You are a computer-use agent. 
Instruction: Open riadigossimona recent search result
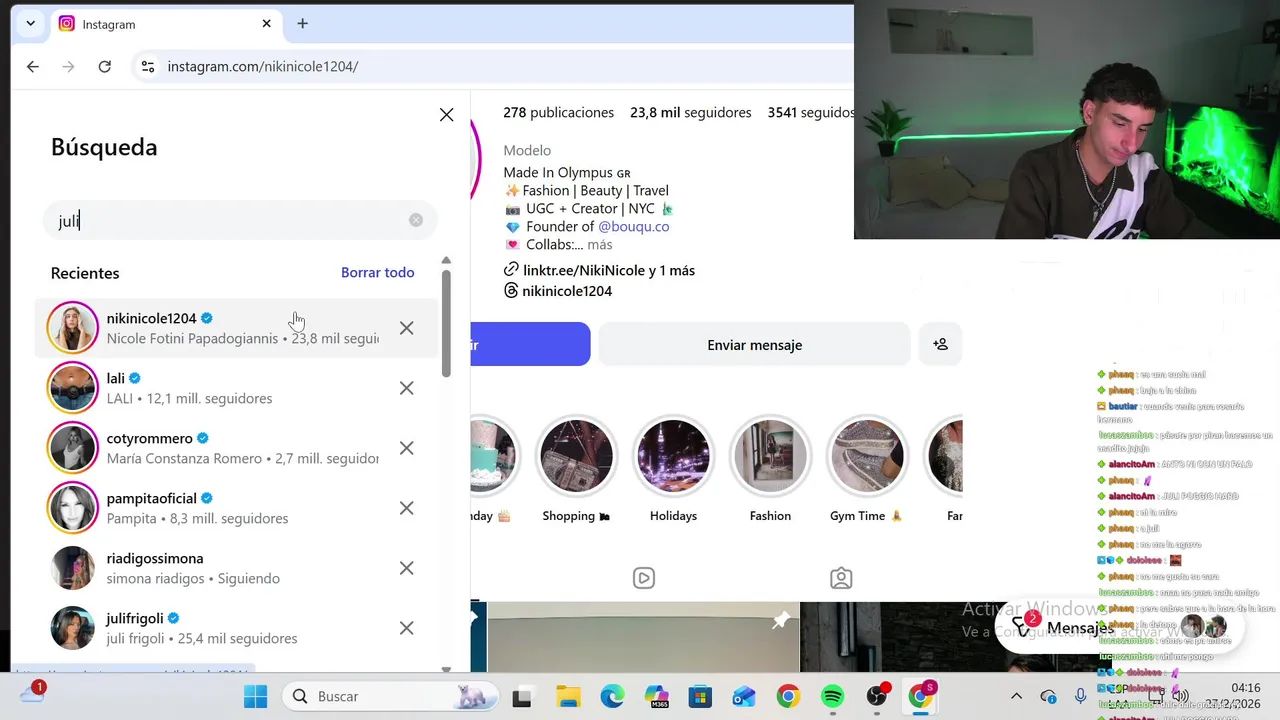[x=237, y=568]
